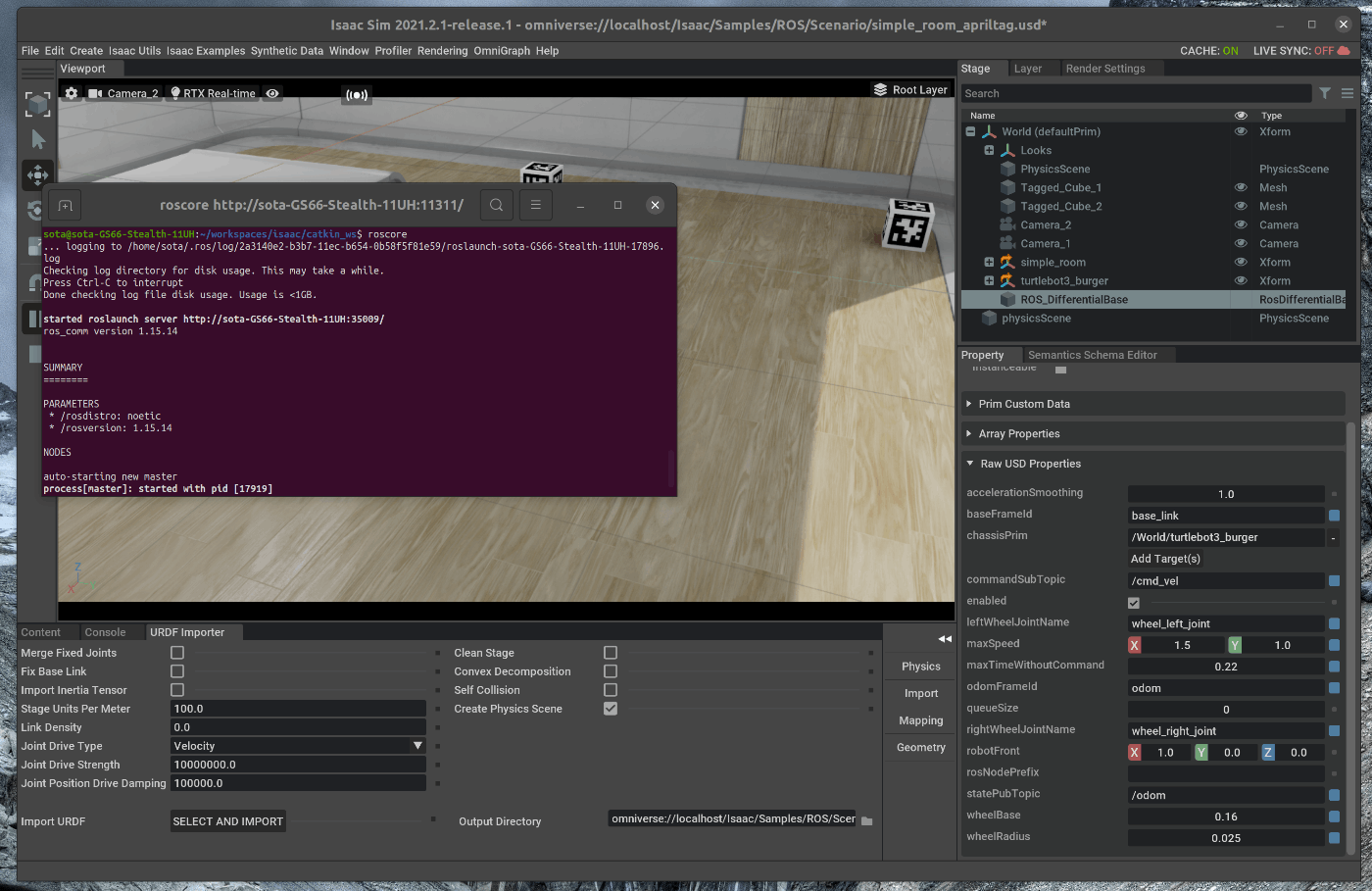
Task: Click the terminal search icon
Action: click(497, 205)
